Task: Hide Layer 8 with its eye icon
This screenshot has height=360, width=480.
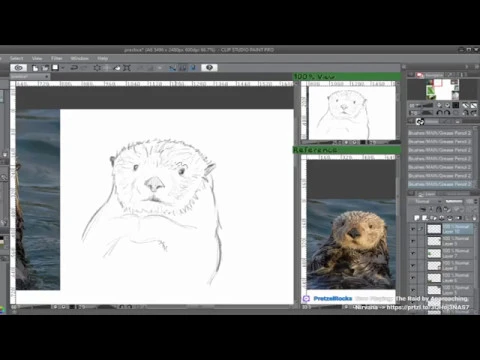Action: coord(413,266)
